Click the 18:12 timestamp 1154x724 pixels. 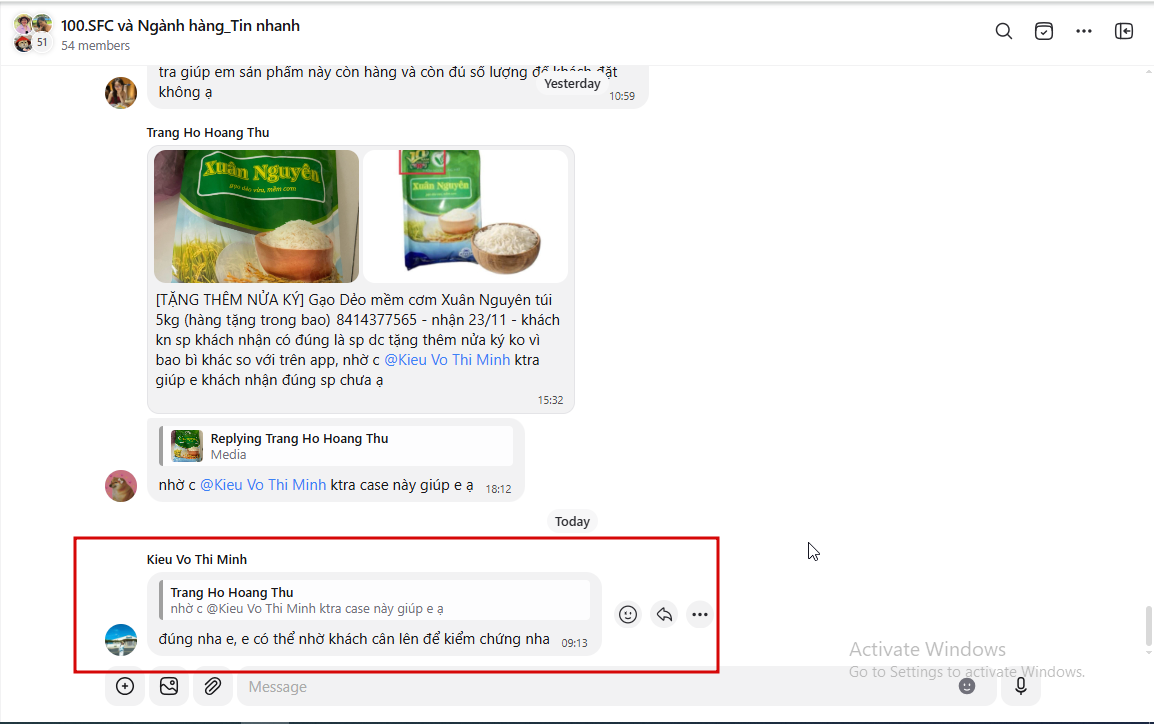(498, 489)
